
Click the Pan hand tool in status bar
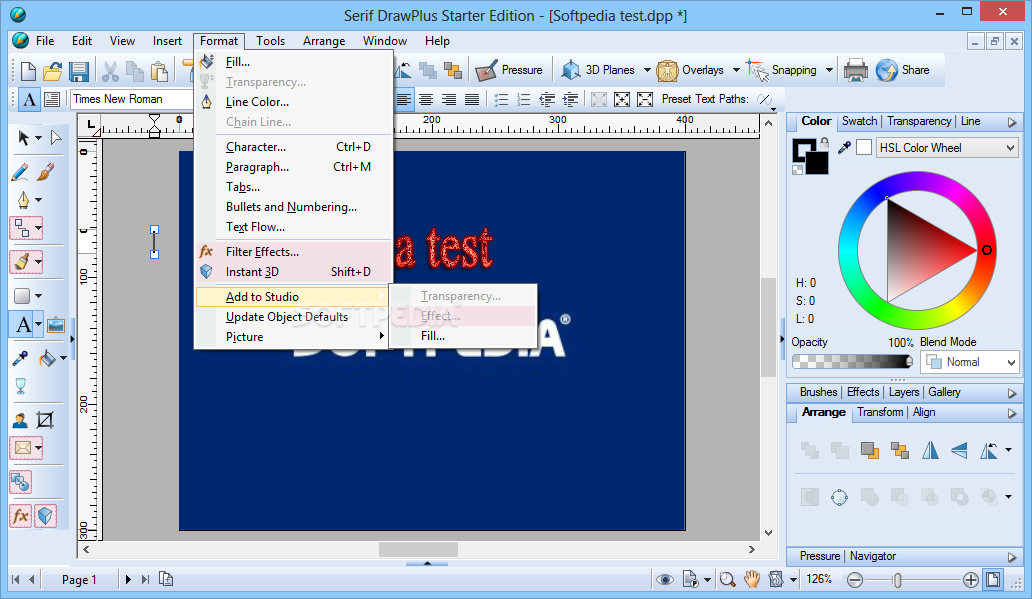tap(752, 579)
